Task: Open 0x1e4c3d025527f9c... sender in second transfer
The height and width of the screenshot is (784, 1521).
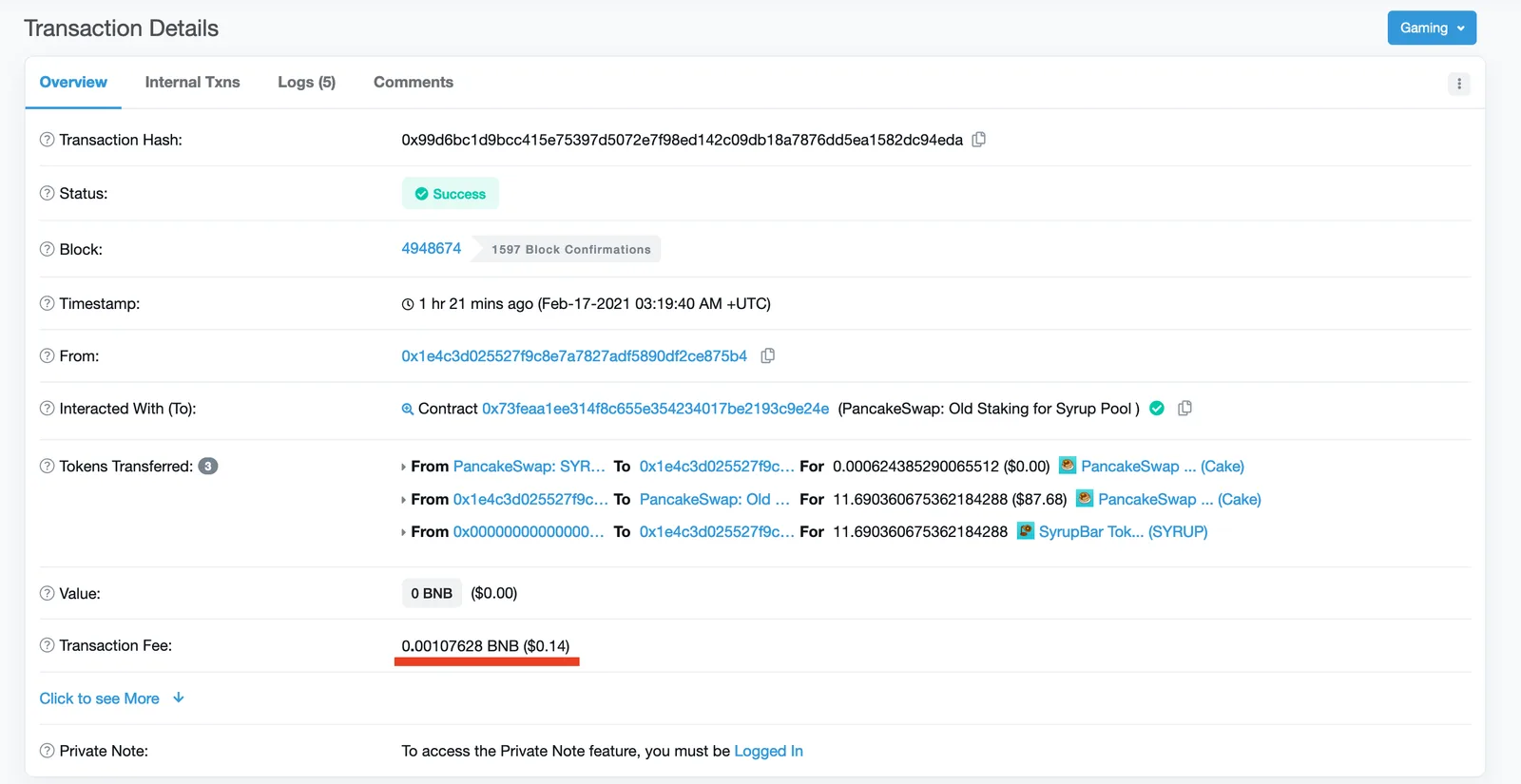Action: (530, 499)
